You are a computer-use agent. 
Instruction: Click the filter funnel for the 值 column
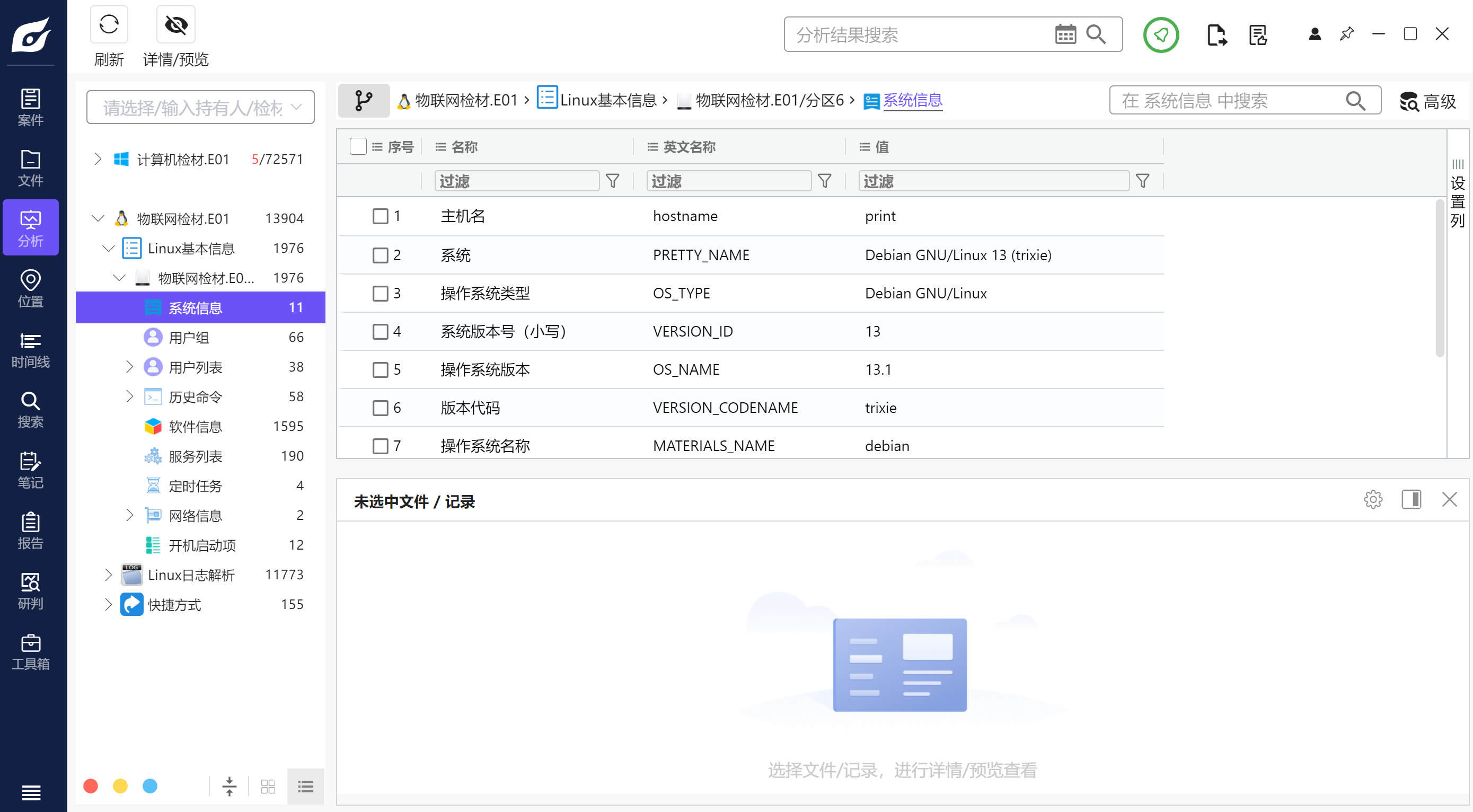point(1142,181)
